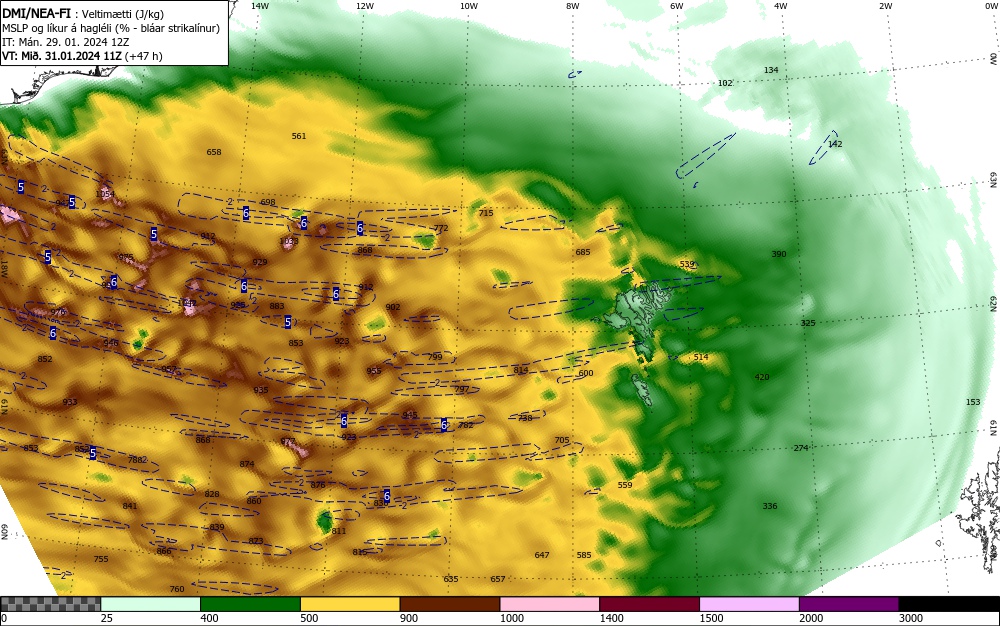This screenshot has height=626, width=1000.
Task: Click the 2W longitude label
Action: point(885,6)
